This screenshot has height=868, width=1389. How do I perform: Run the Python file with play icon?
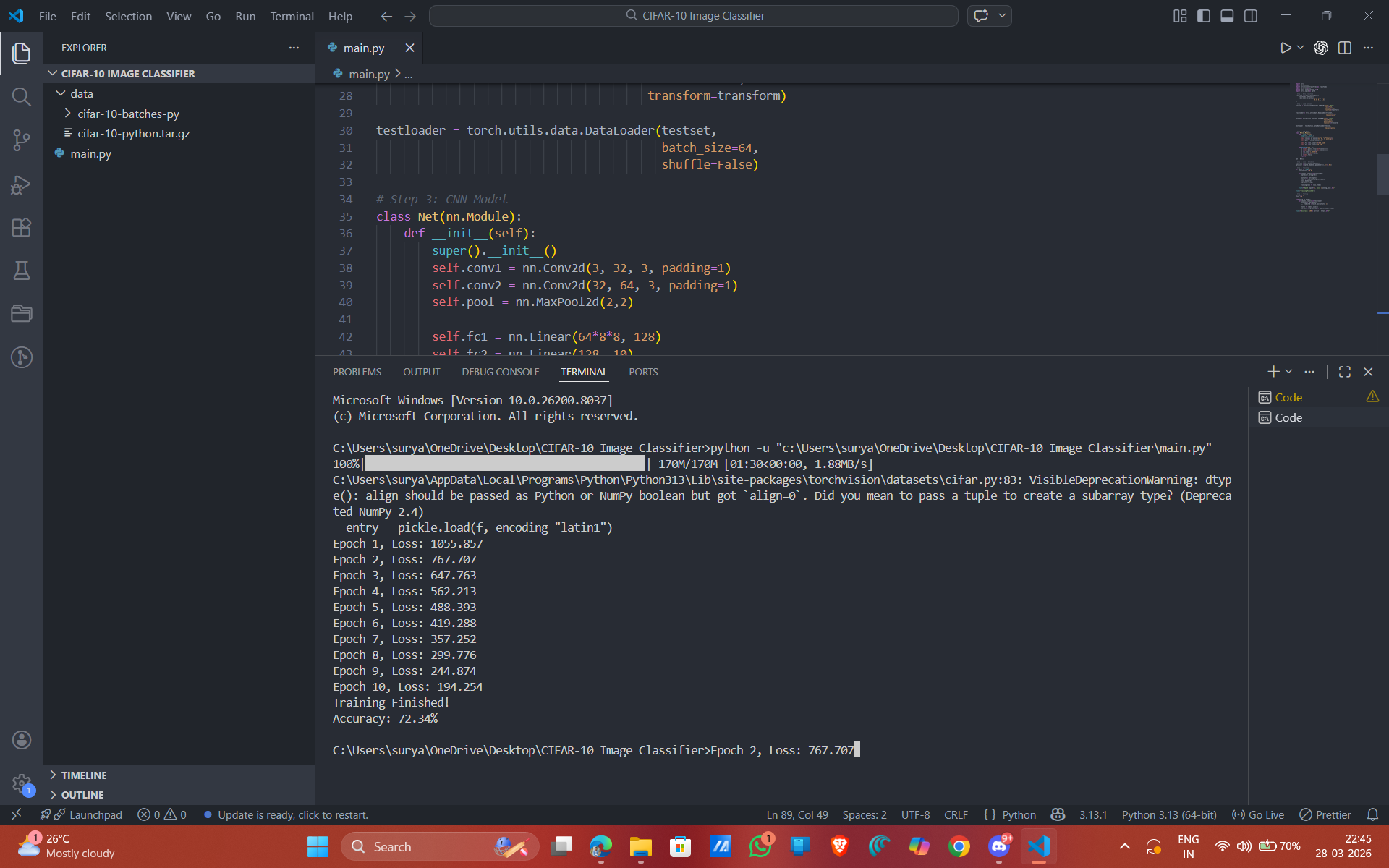(x=1286, y=48)
